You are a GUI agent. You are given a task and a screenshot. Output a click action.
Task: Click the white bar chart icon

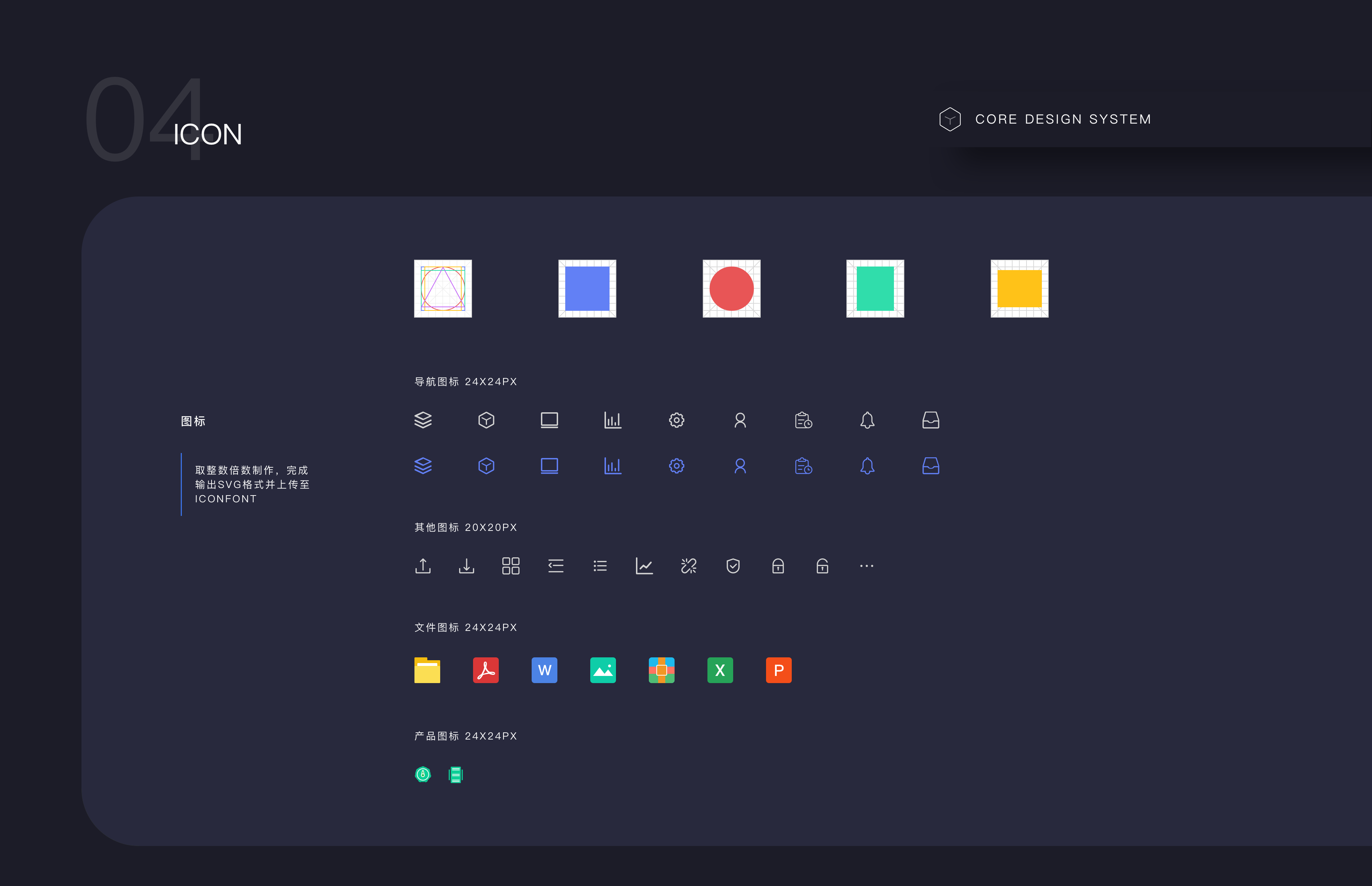[613, 420]
